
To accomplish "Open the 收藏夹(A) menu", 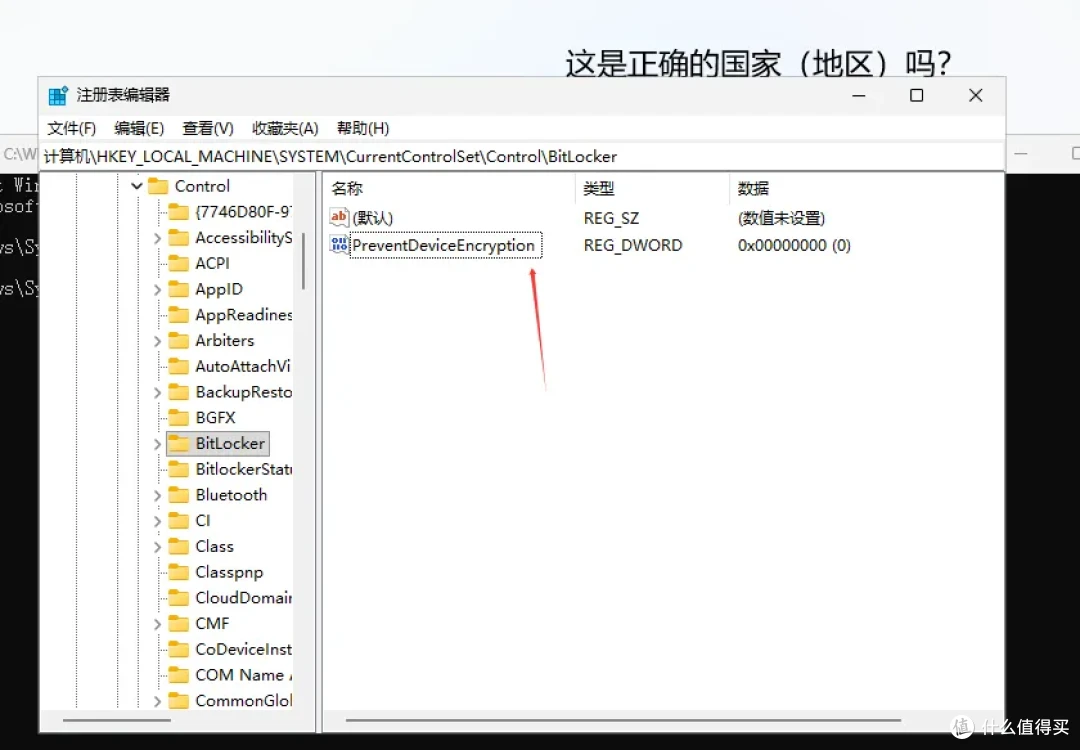I will coord(284,129).
